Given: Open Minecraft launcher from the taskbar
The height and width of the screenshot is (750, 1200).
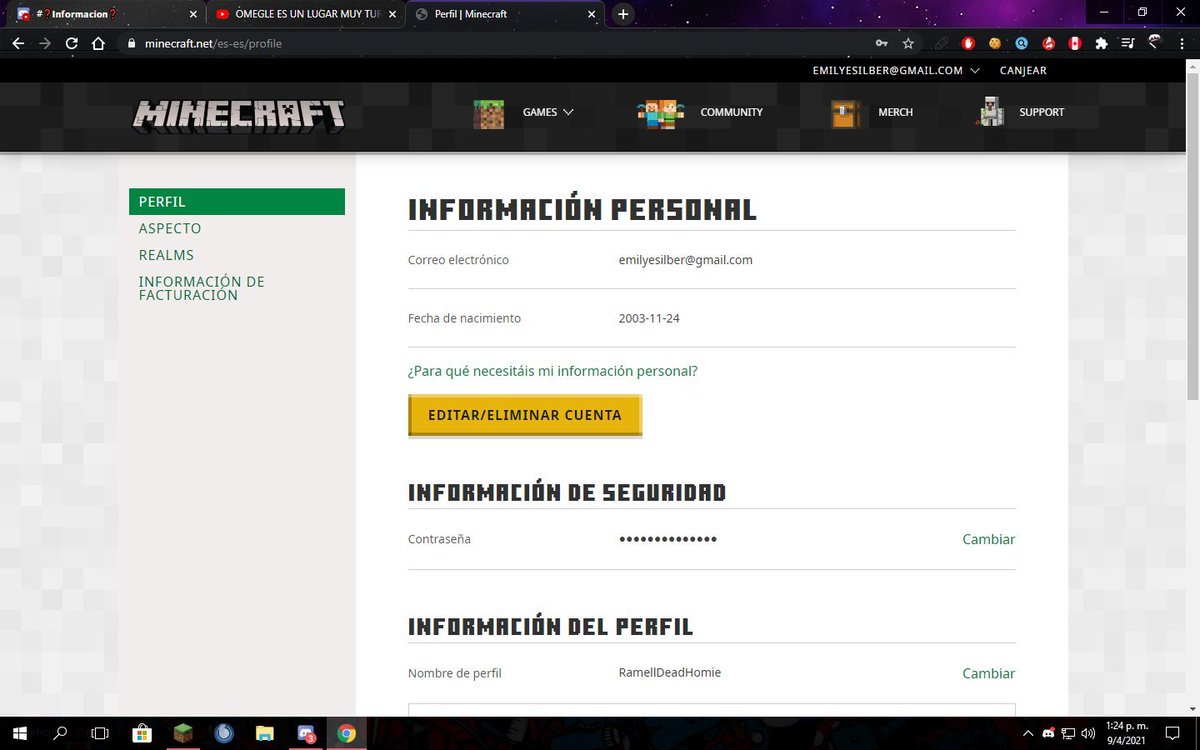Looking at the screenshot, I should point(184,734).
